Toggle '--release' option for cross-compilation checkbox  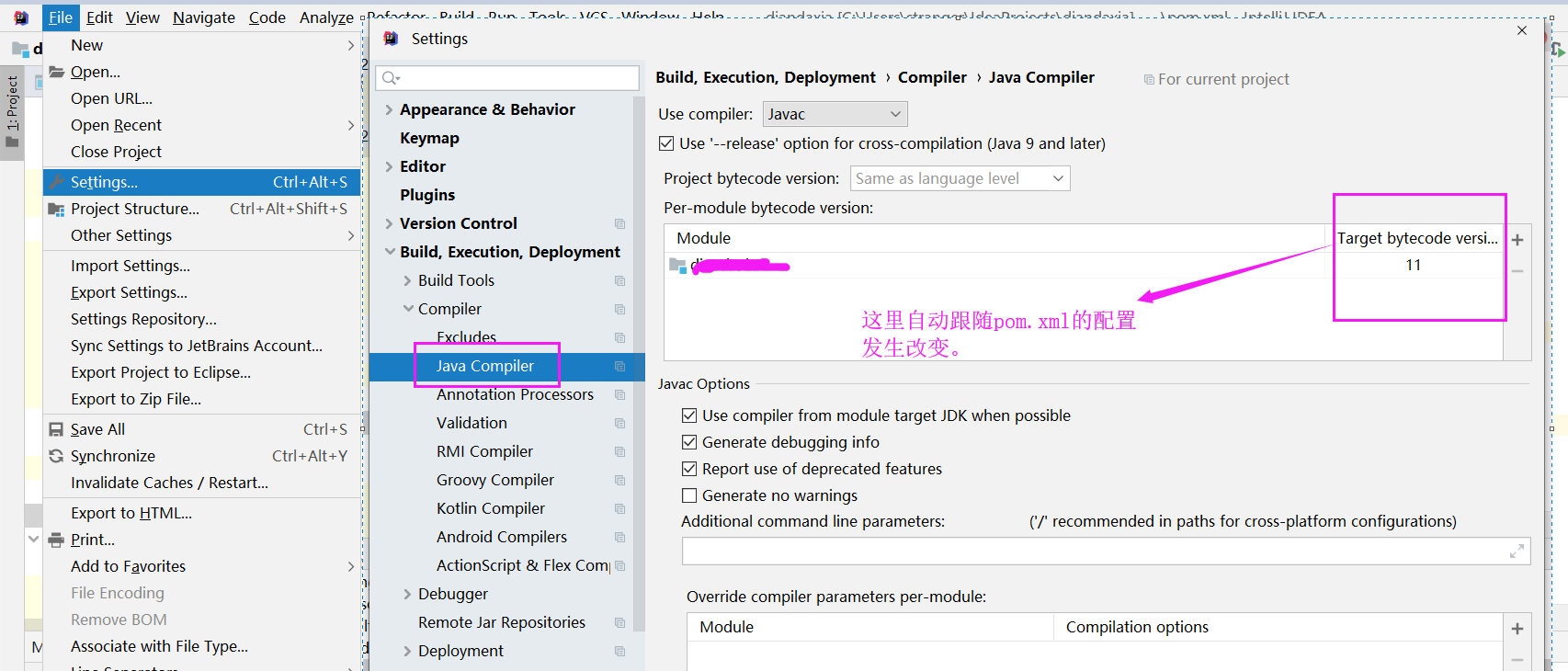click(666, 143)
